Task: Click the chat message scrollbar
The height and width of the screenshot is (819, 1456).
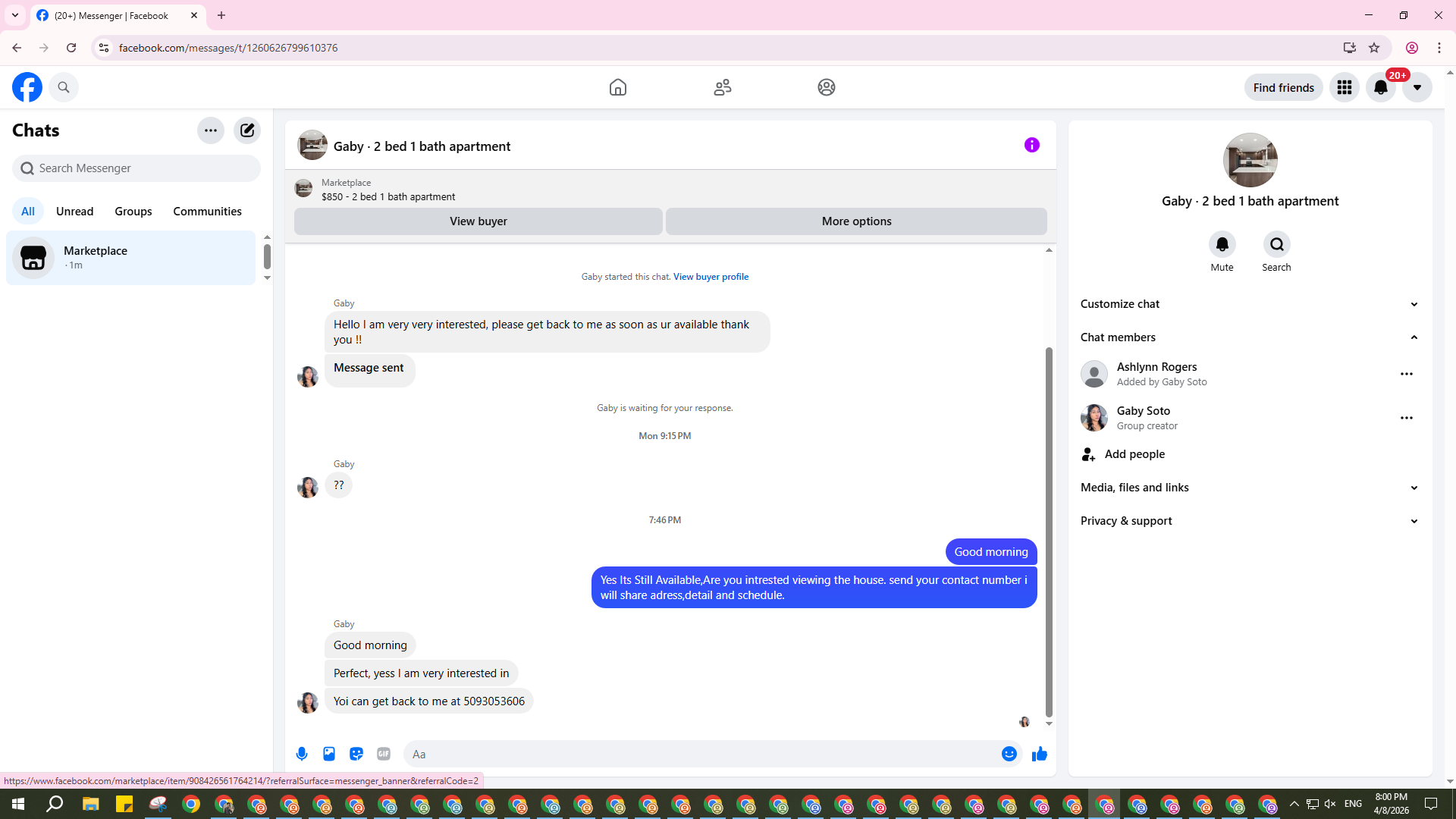Action: [1049, 531]
